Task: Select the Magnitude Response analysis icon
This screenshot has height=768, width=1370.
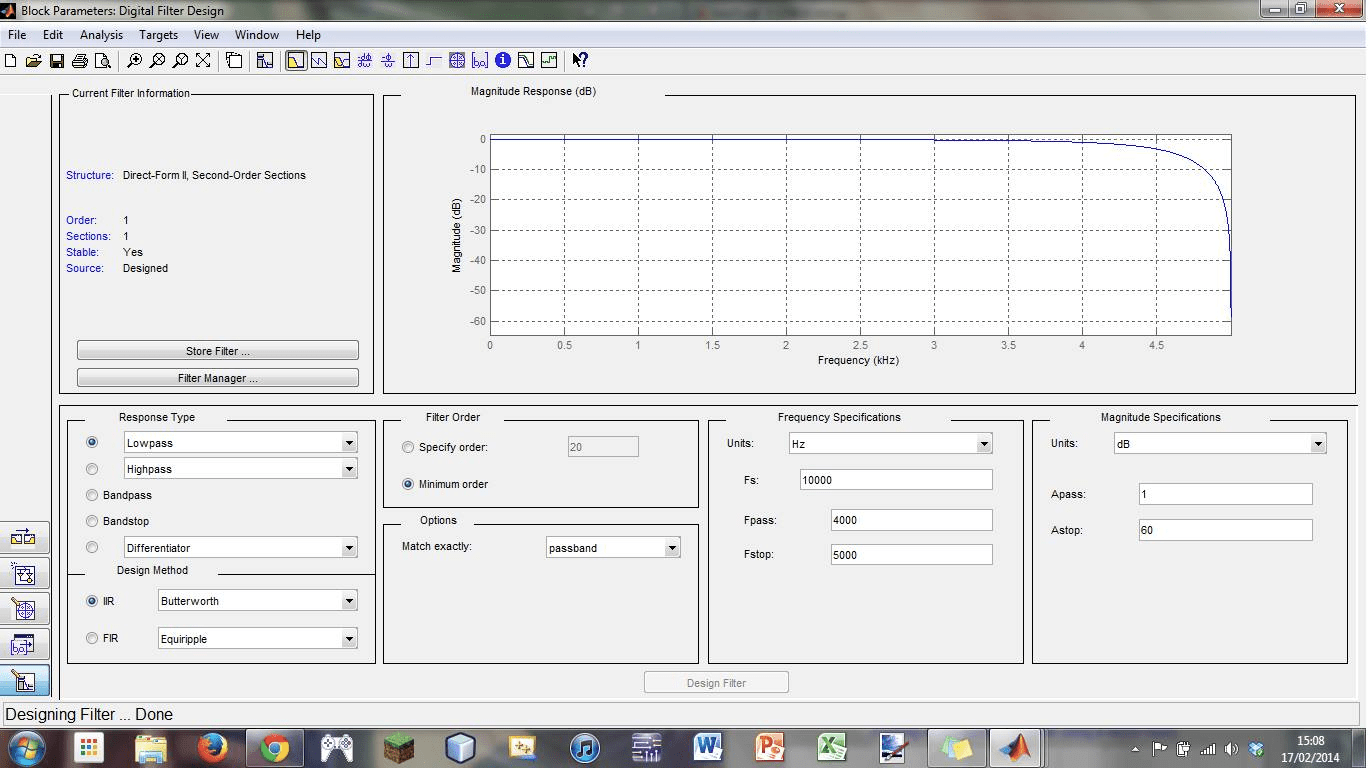Action: click(x=296, y=60)
